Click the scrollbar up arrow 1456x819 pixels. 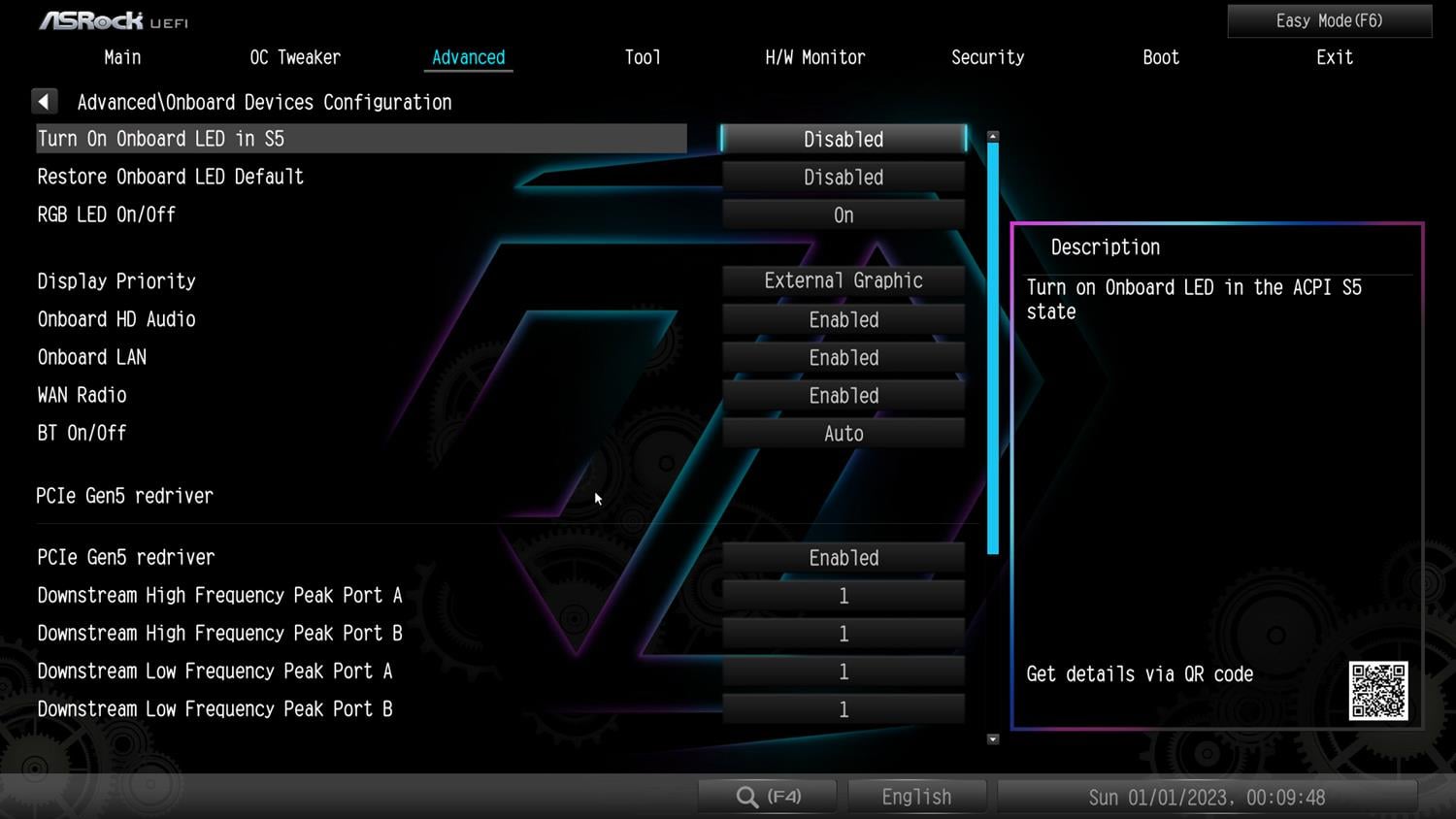coord(993,137)
